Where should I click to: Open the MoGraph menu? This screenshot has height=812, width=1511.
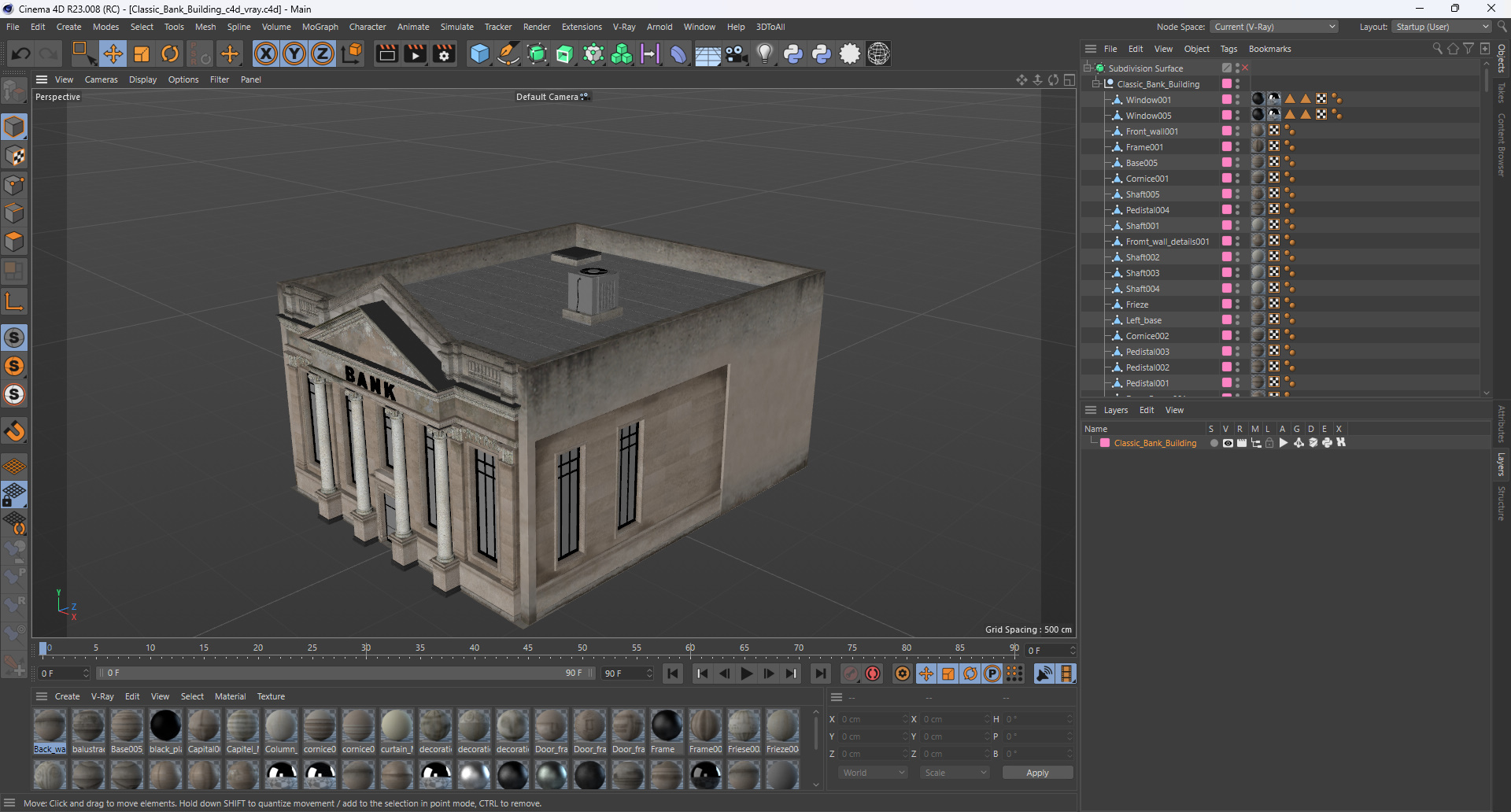click(x=320, y=27)
